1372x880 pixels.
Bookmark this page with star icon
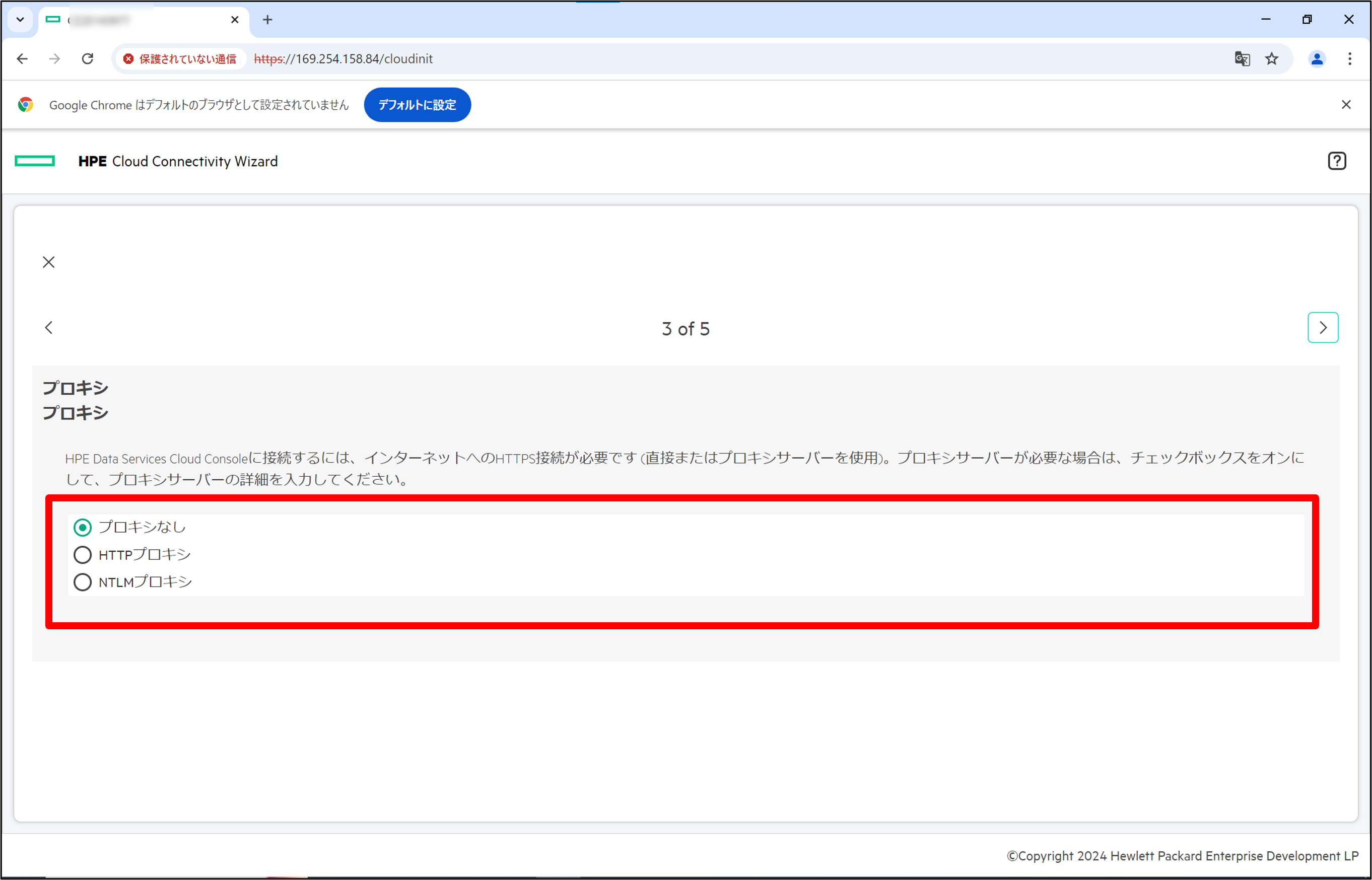pos(1272,59)
